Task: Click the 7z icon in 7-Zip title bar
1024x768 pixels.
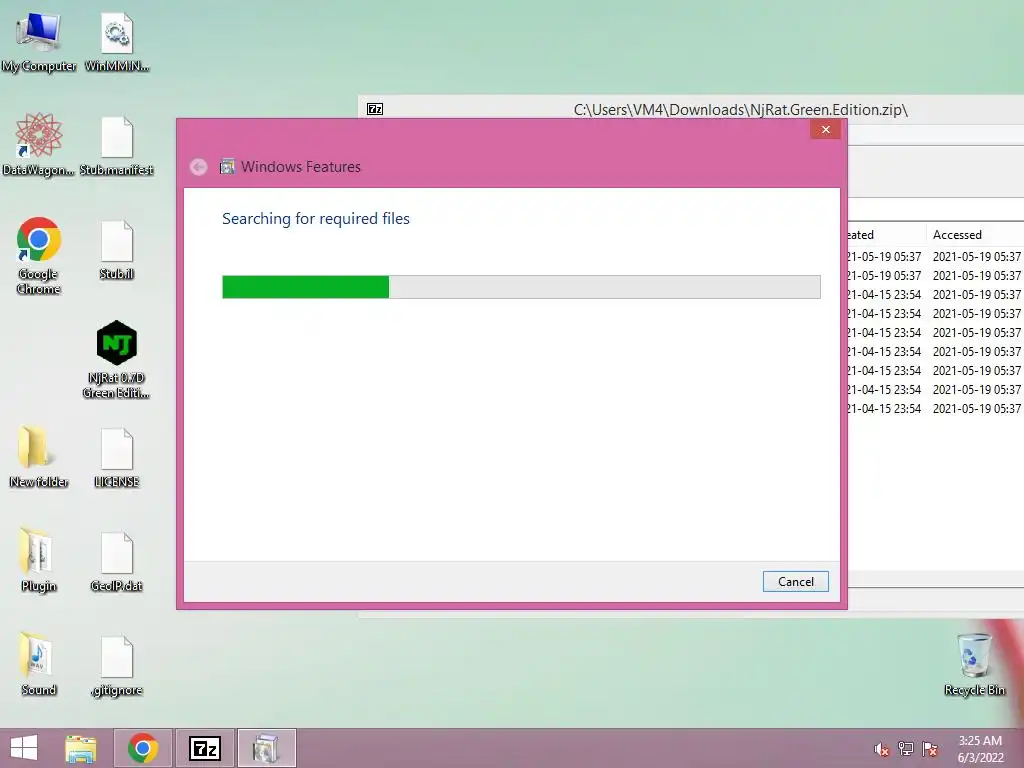Action: click(x=375, y=109)
